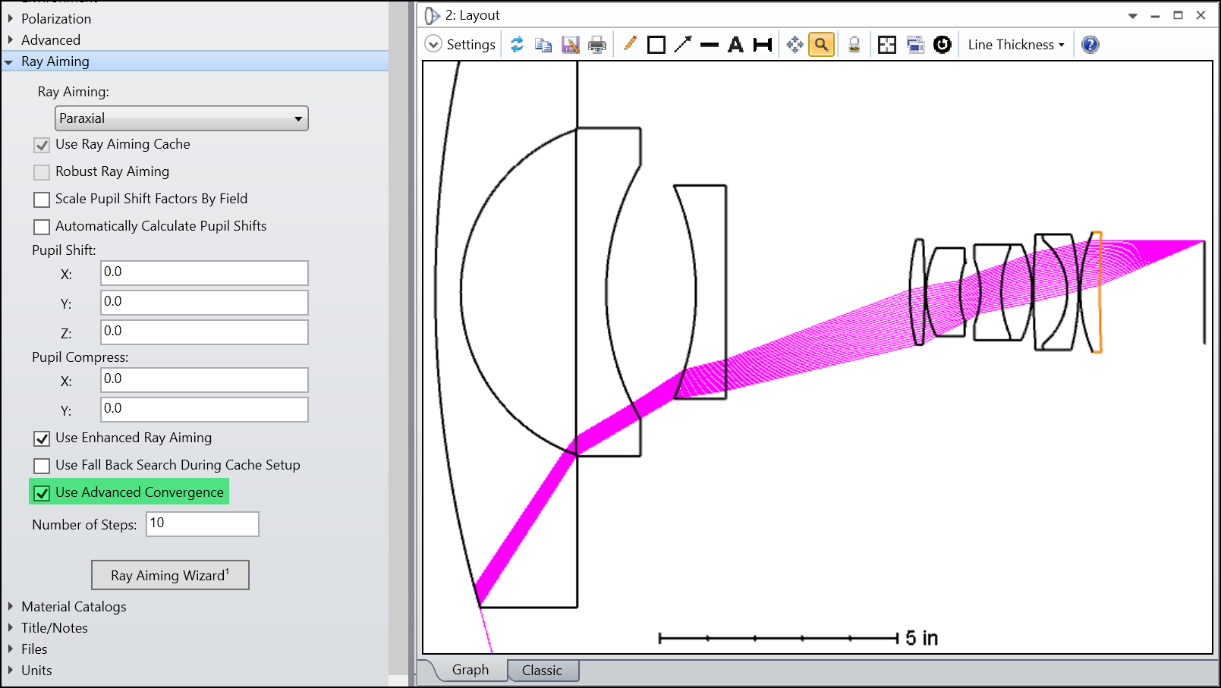
Task: Click the Pupil Shift X field
Action: point(204,272)
